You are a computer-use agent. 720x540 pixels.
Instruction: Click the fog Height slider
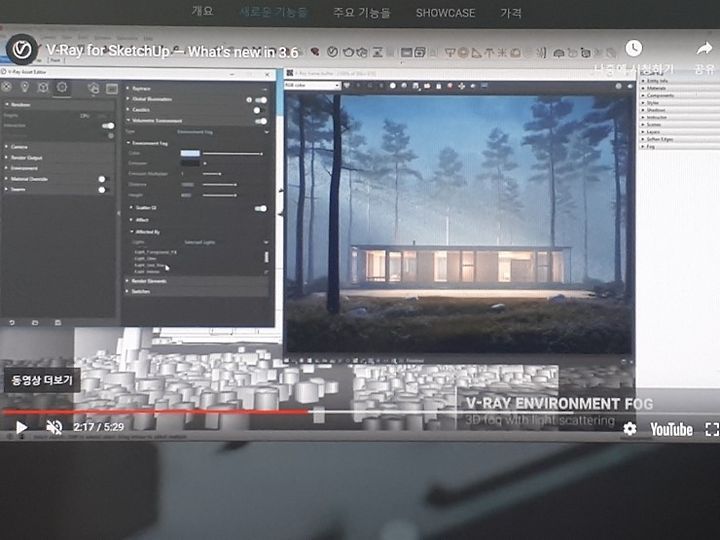(219, 195)
